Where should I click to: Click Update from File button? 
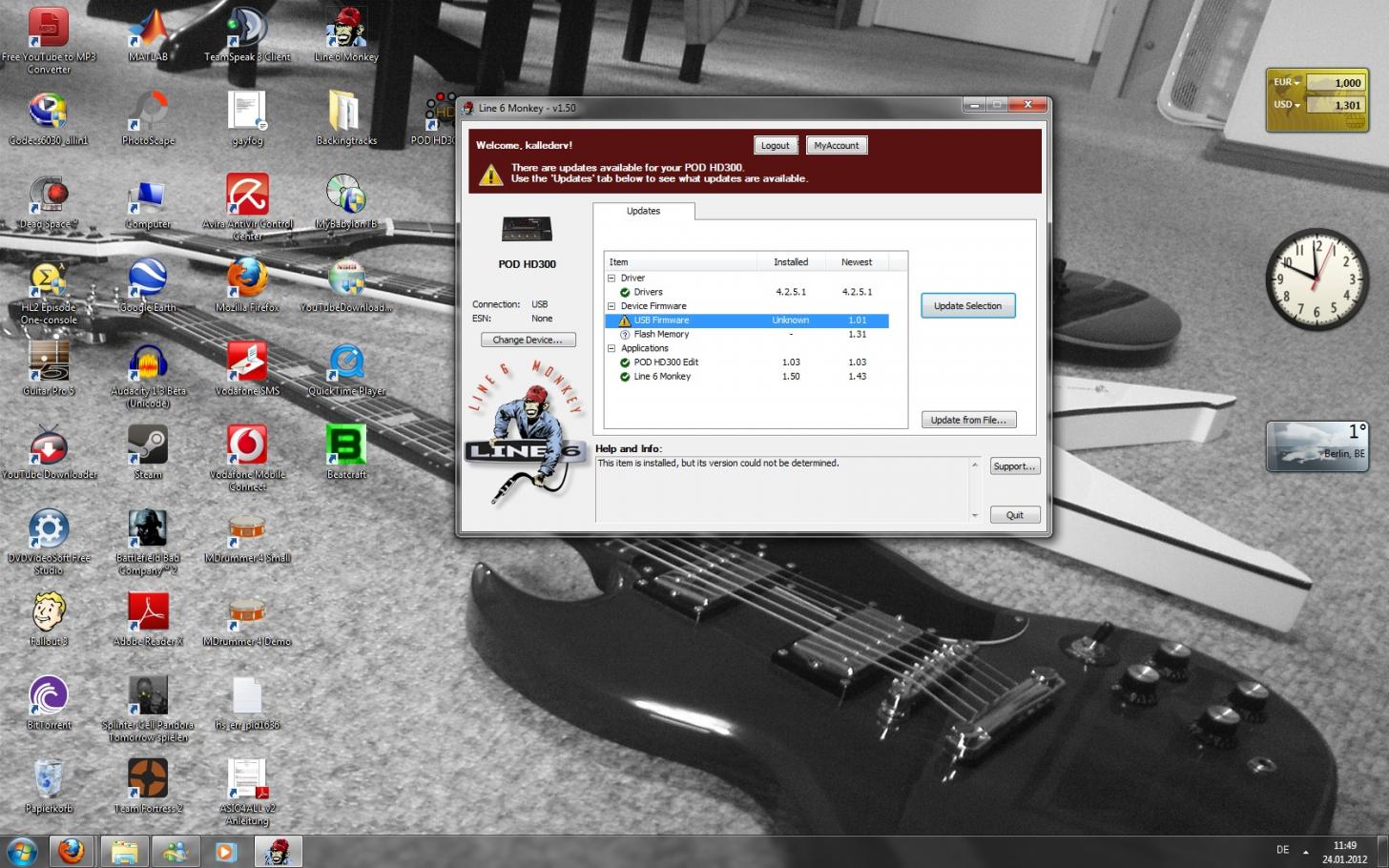coord(968,420)
